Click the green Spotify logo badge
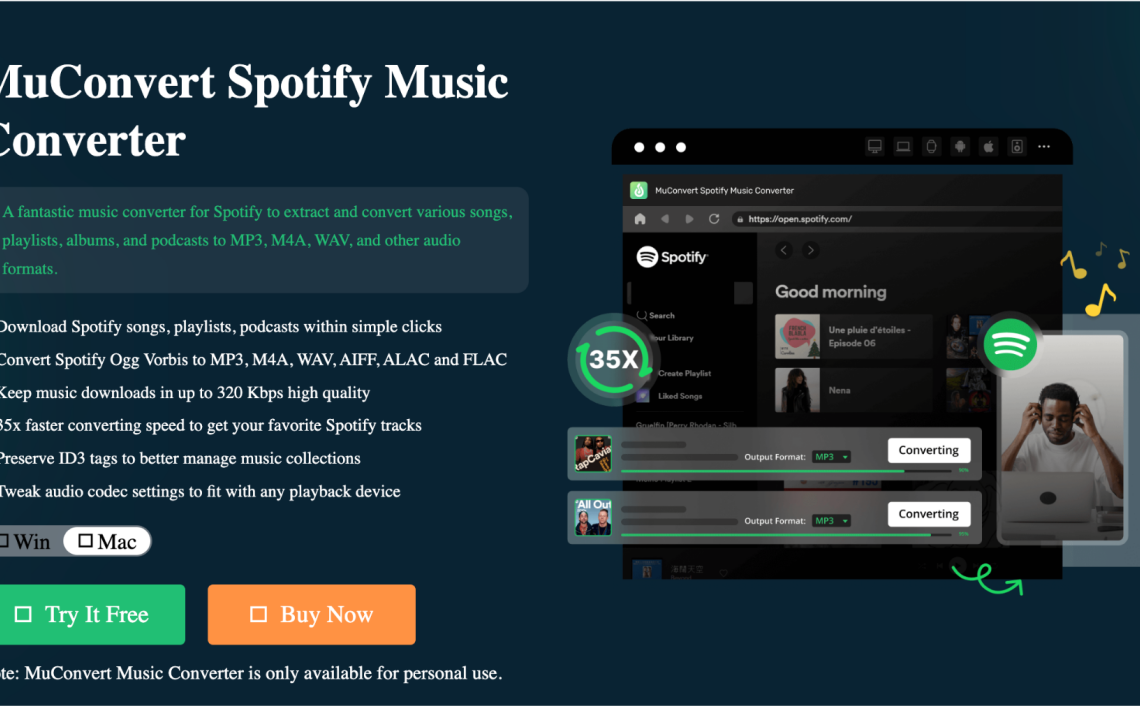 tap(1010, 345)
